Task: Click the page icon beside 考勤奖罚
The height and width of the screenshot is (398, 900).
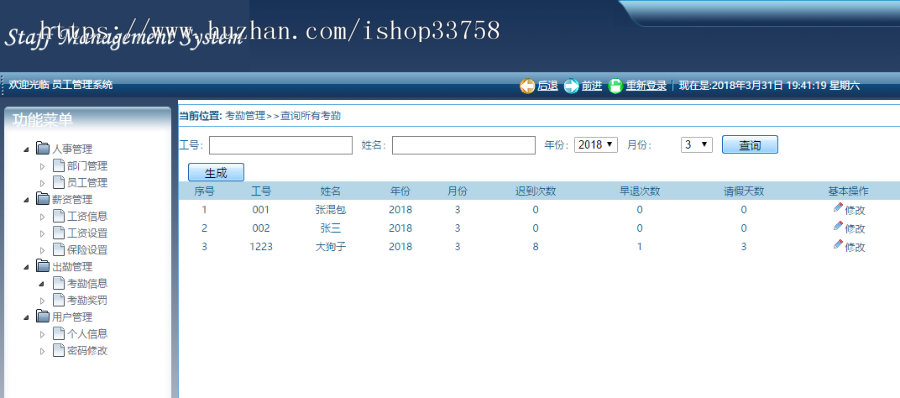Action: tap(59, 300)
